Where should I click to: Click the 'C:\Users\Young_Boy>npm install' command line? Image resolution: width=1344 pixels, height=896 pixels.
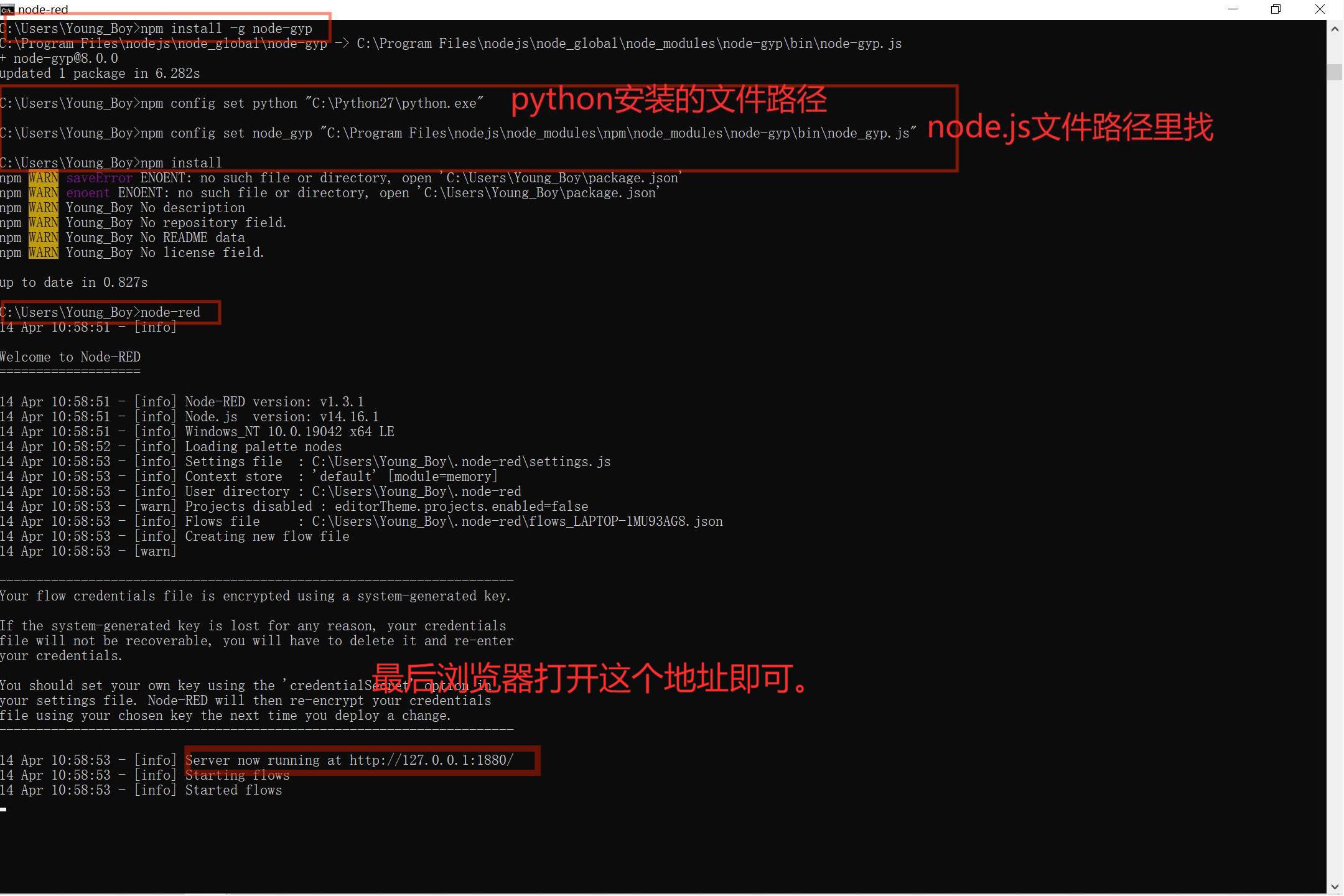pyautogui.click(x=111, y=163)
